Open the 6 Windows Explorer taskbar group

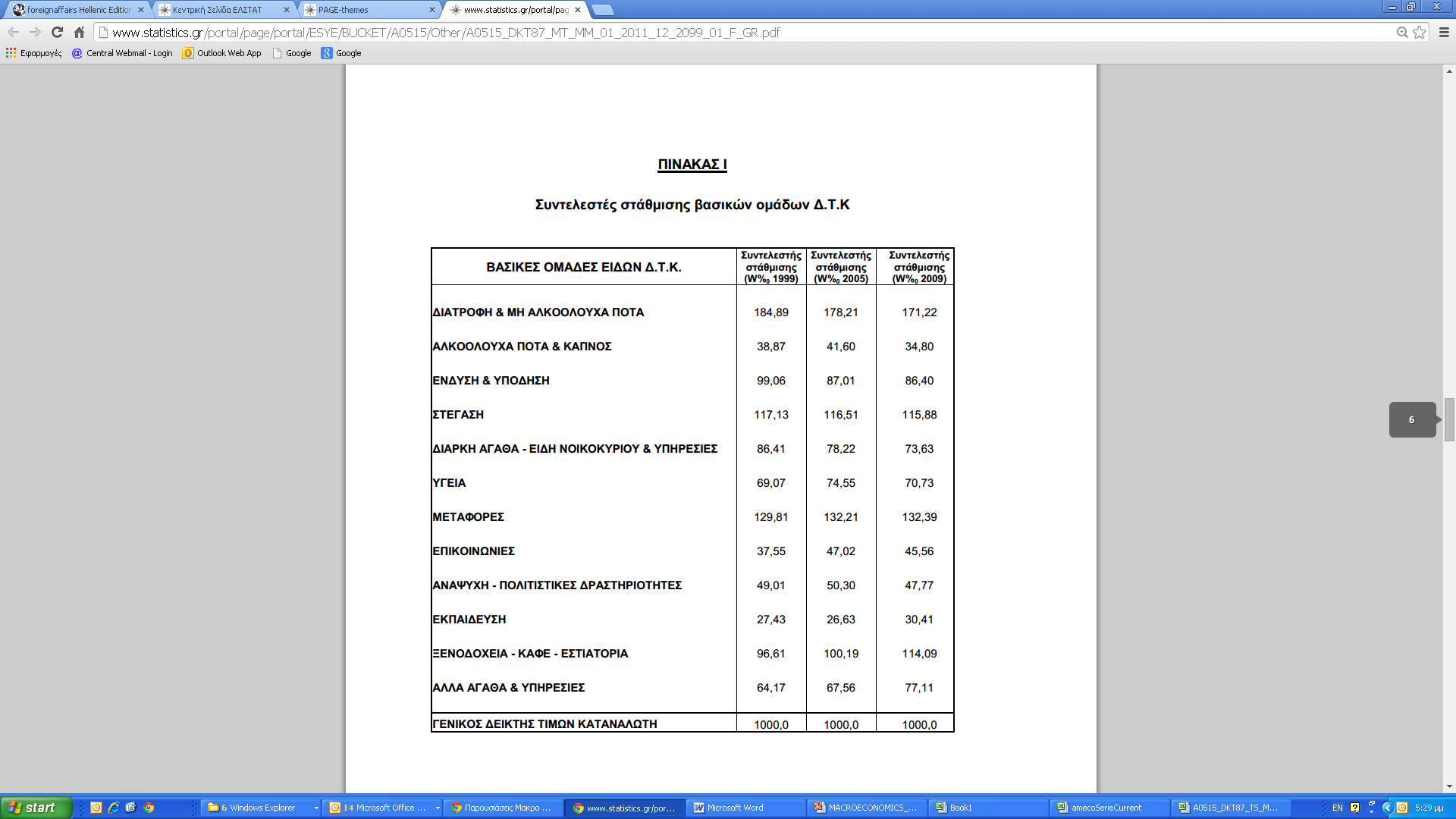click(262, 808)
